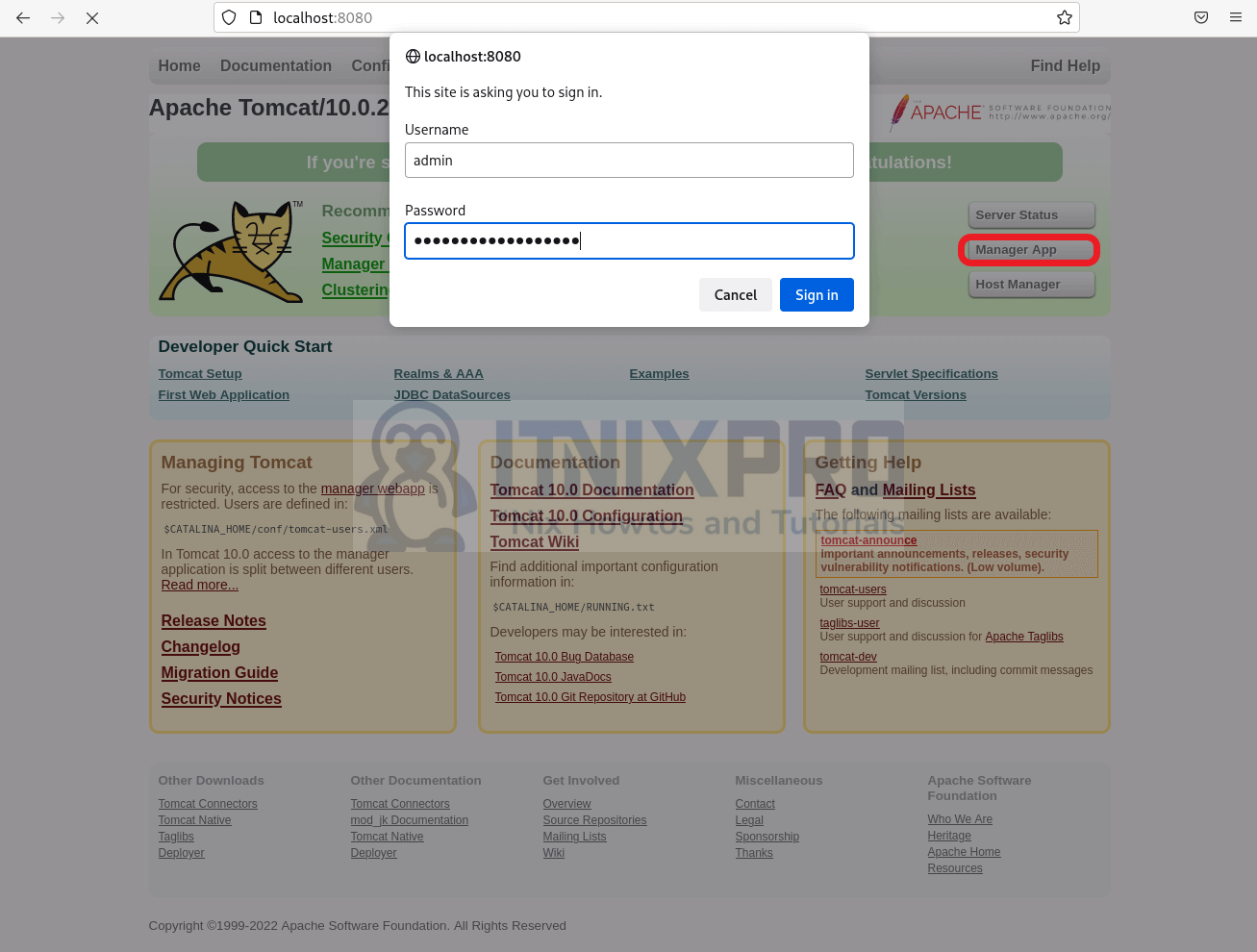
Task: Bookmark page with the star icon
Action: (x=1064, y=17)
